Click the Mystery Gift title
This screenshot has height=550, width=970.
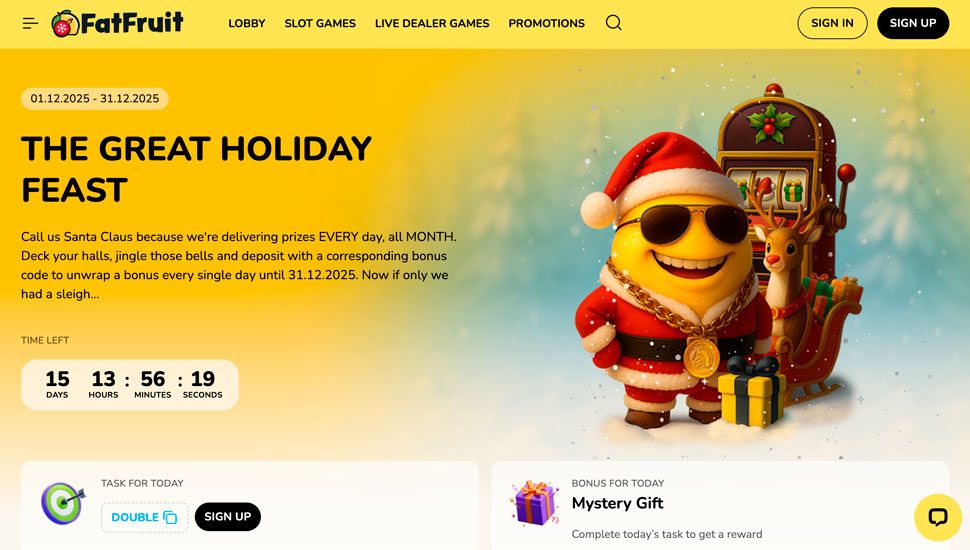[617, 503]
